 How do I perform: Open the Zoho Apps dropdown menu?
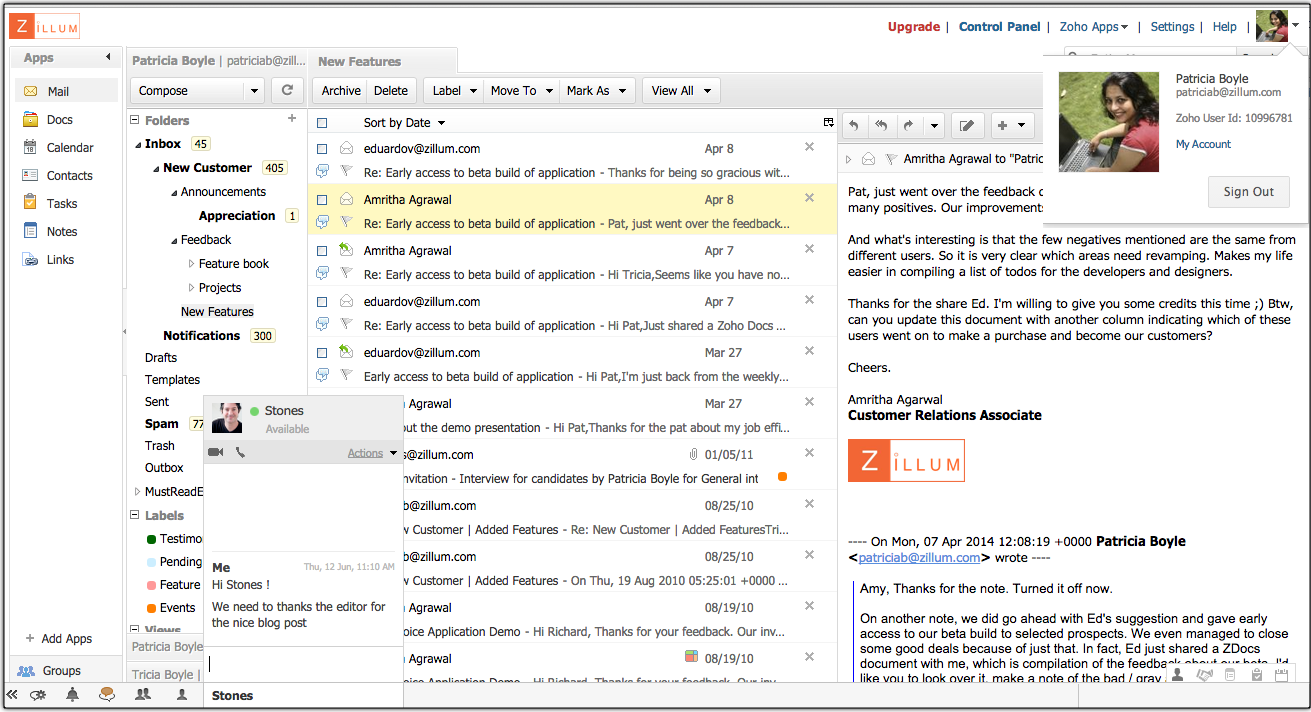click(1094, 27)
